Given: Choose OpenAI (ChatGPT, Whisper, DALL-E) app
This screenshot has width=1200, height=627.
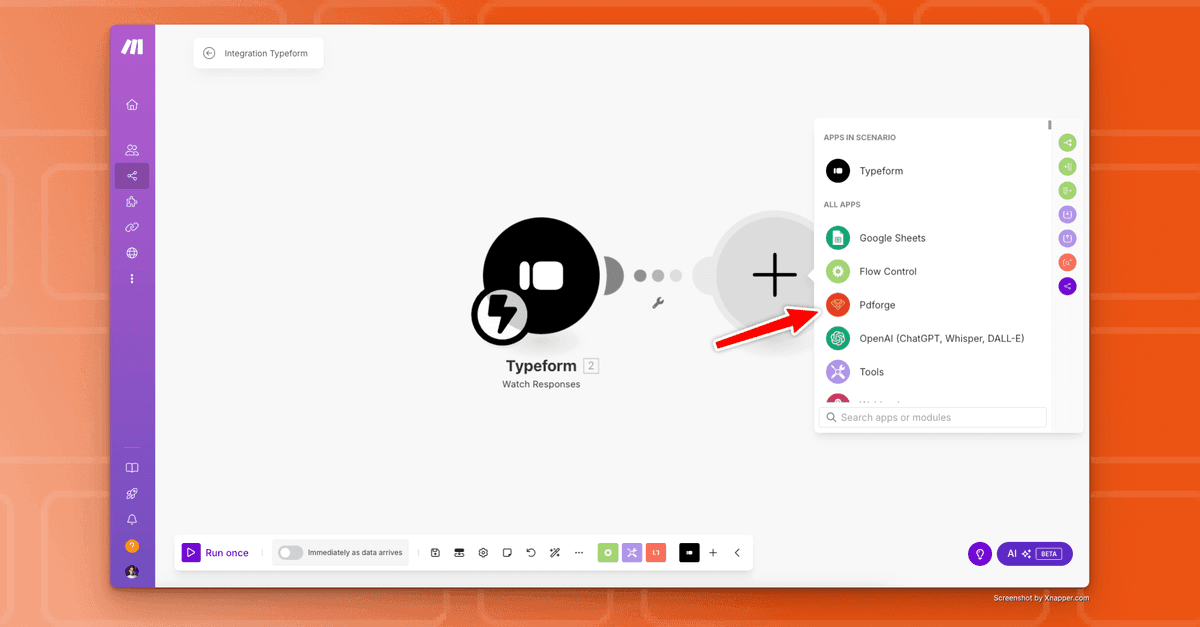Looking at the screenshot, I should (x=941, y=338).
